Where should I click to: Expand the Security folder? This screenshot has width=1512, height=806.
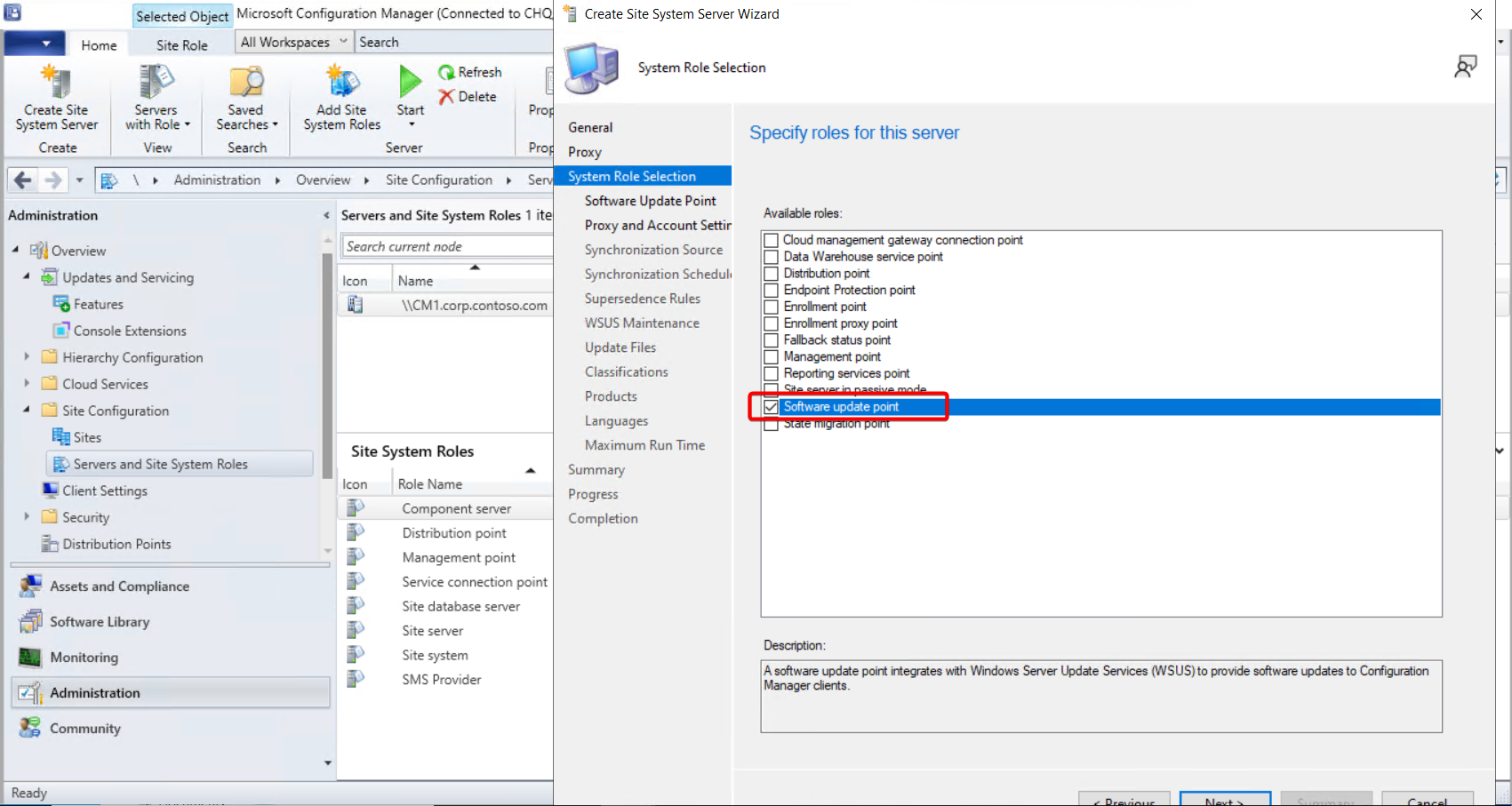click(x=27, y=516)
